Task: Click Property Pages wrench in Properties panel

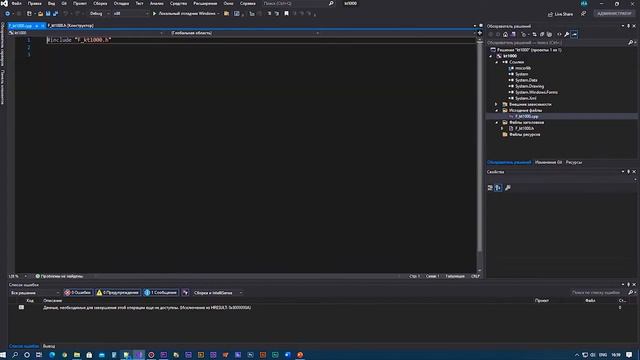Action: (508, 188)
